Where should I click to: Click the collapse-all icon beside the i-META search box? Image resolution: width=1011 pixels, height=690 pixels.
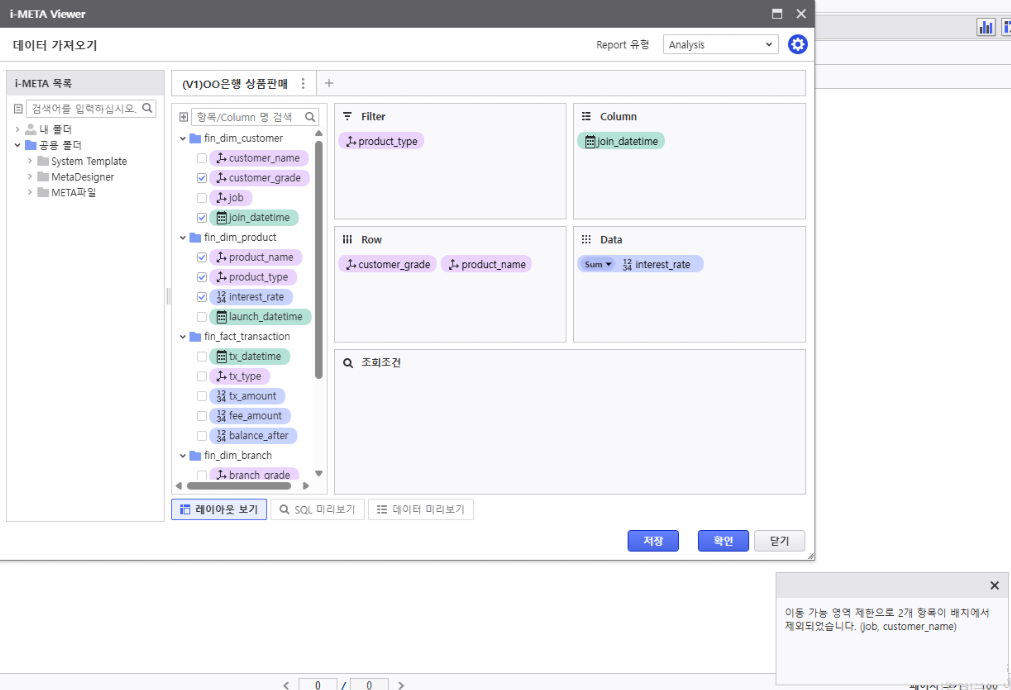click(18, 108)
